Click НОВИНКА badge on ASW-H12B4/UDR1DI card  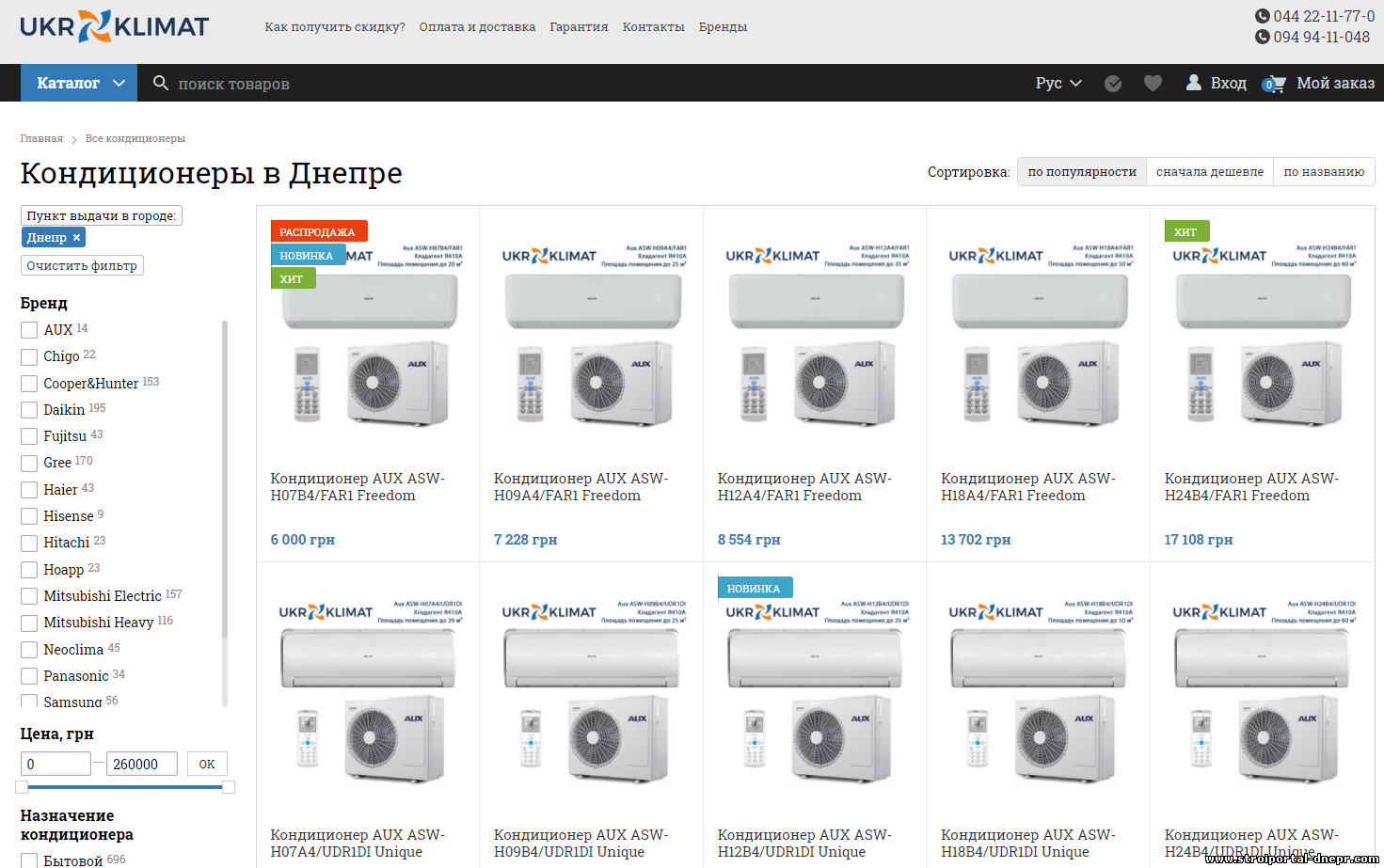(755, 588)
